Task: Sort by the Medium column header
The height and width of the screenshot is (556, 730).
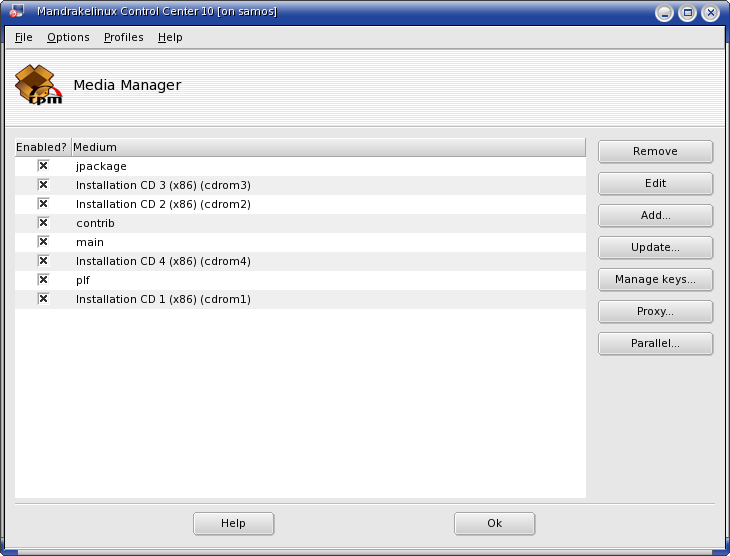Action: pyautogui.click(x=329, y=147)
